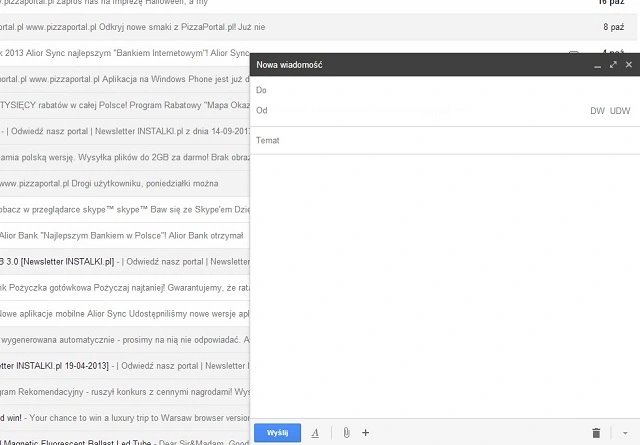
Task: Attach a file using the paperclip icon
Action: (346, 433)
